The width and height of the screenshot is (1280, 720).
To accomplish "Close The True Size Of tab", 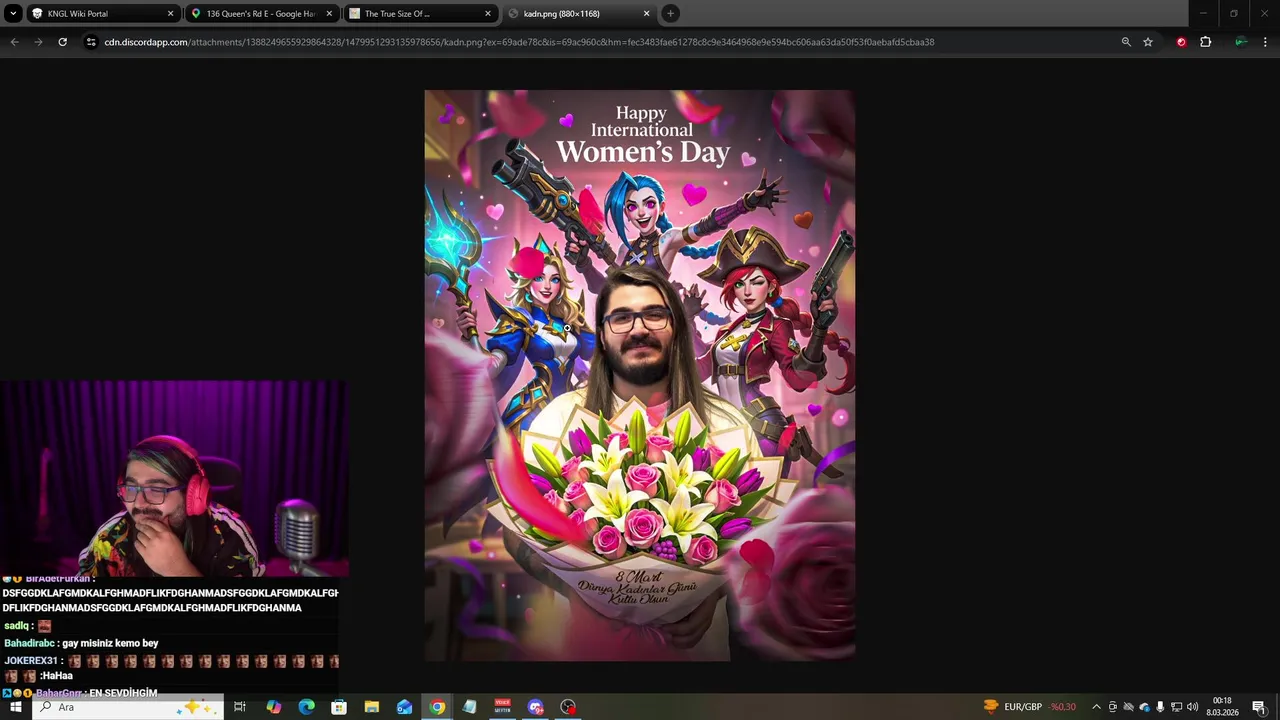I will 488,14.
